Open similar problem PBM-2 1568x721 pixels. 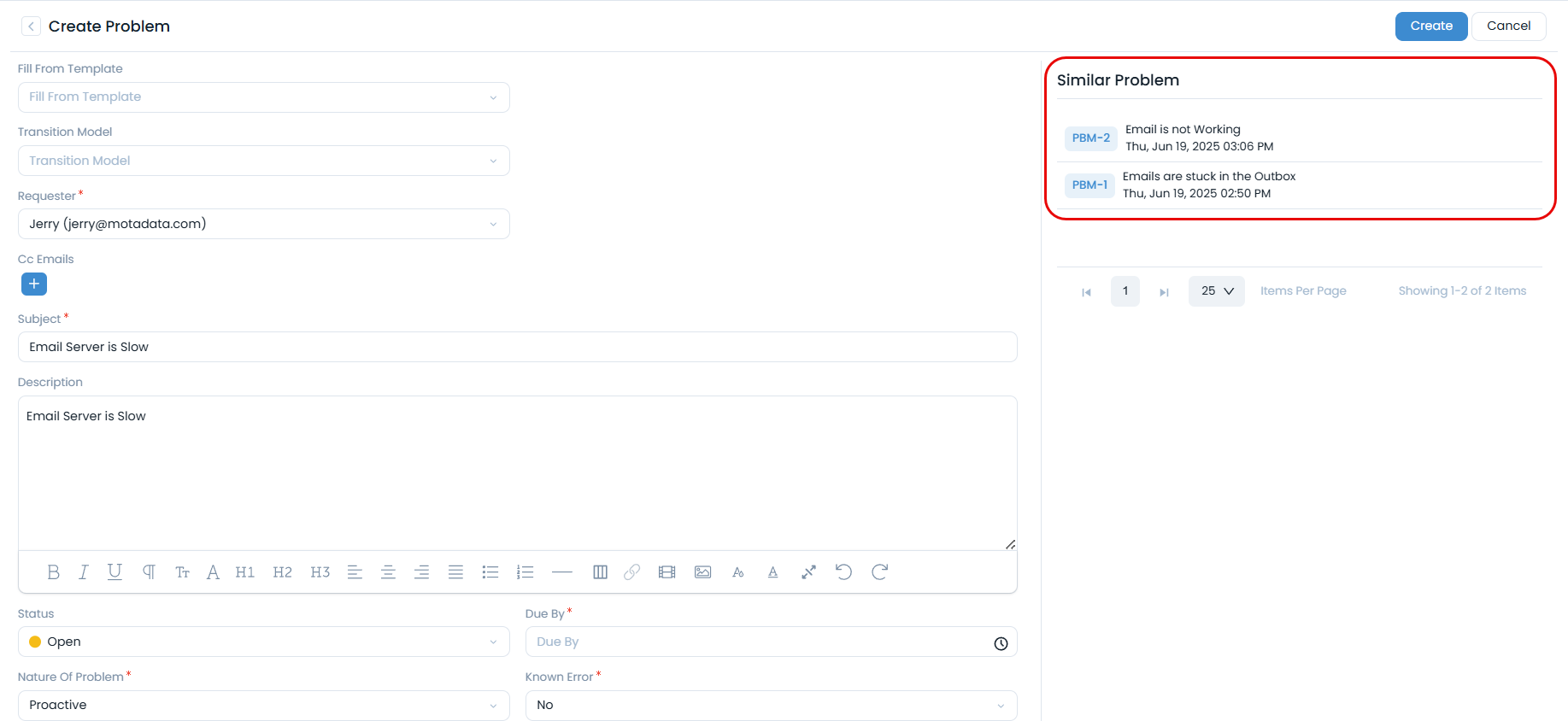click(1091, 138)
